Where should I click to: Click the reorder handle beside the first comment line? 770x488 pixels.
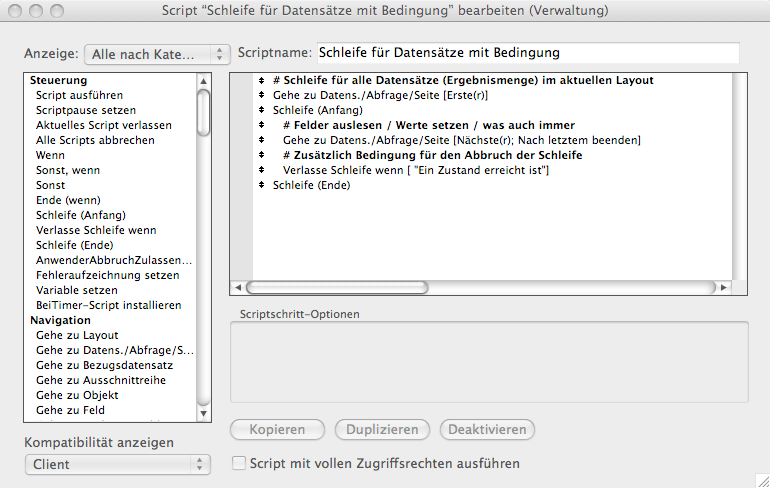coord(261,80)
